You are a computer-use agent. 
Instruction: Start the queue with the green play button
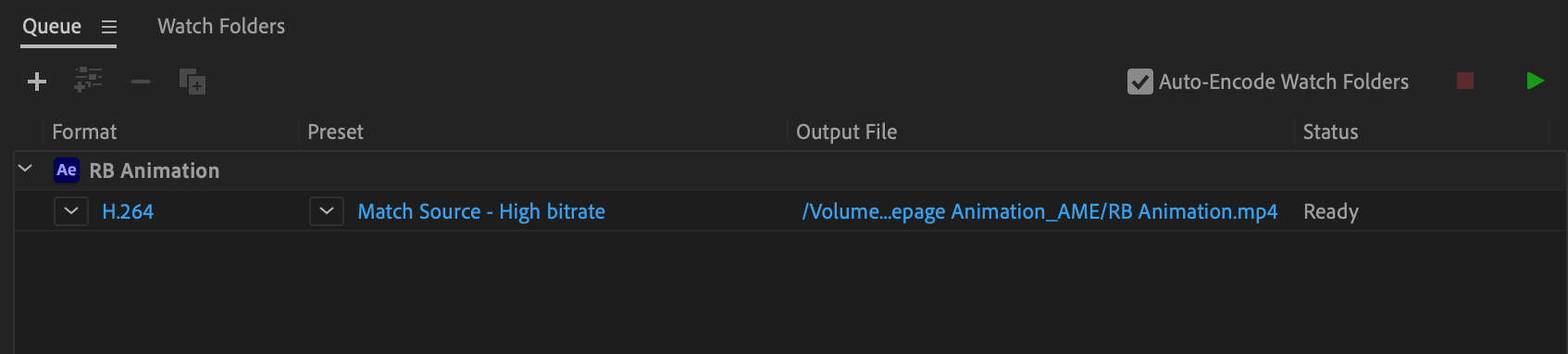[x=1535, y=81]
